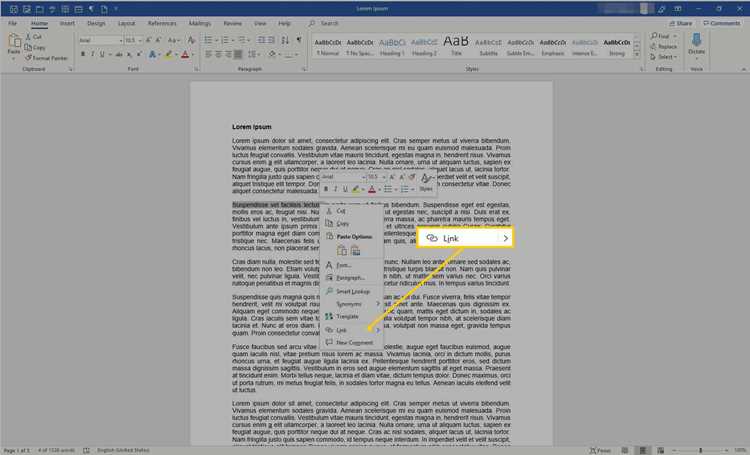
Task: Click Replace in the Editing group
Action: click(663, 47)
